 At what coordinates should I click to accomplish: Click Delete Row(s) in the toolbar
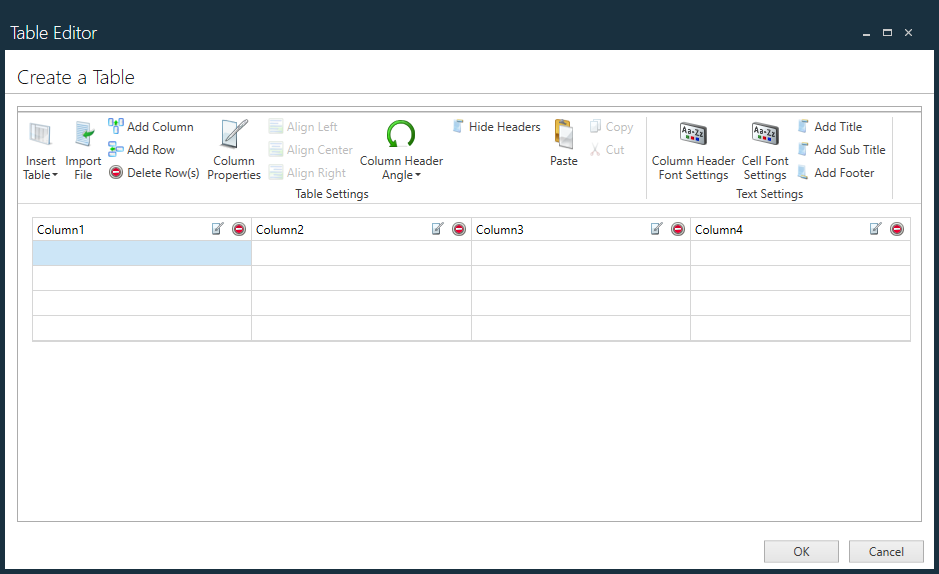(154, 173)
